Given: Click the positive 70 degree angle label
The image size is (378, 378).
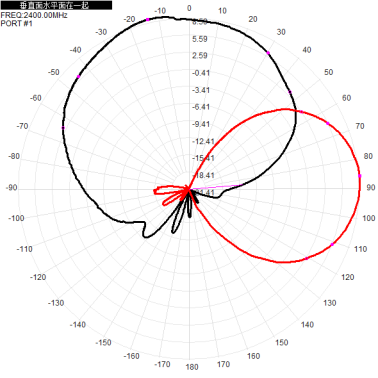Looking at the screenshot, I should click(360, 126).
